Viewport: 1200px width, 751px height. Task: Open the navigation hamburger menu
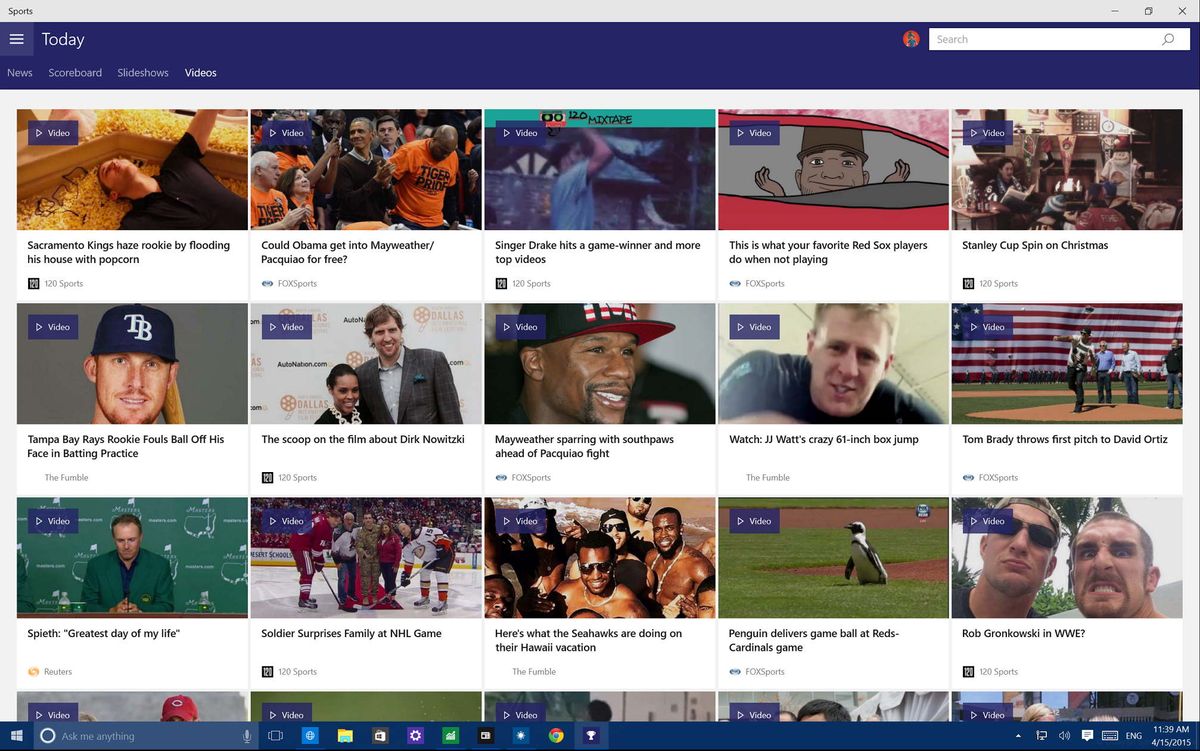tap(17, 39)
